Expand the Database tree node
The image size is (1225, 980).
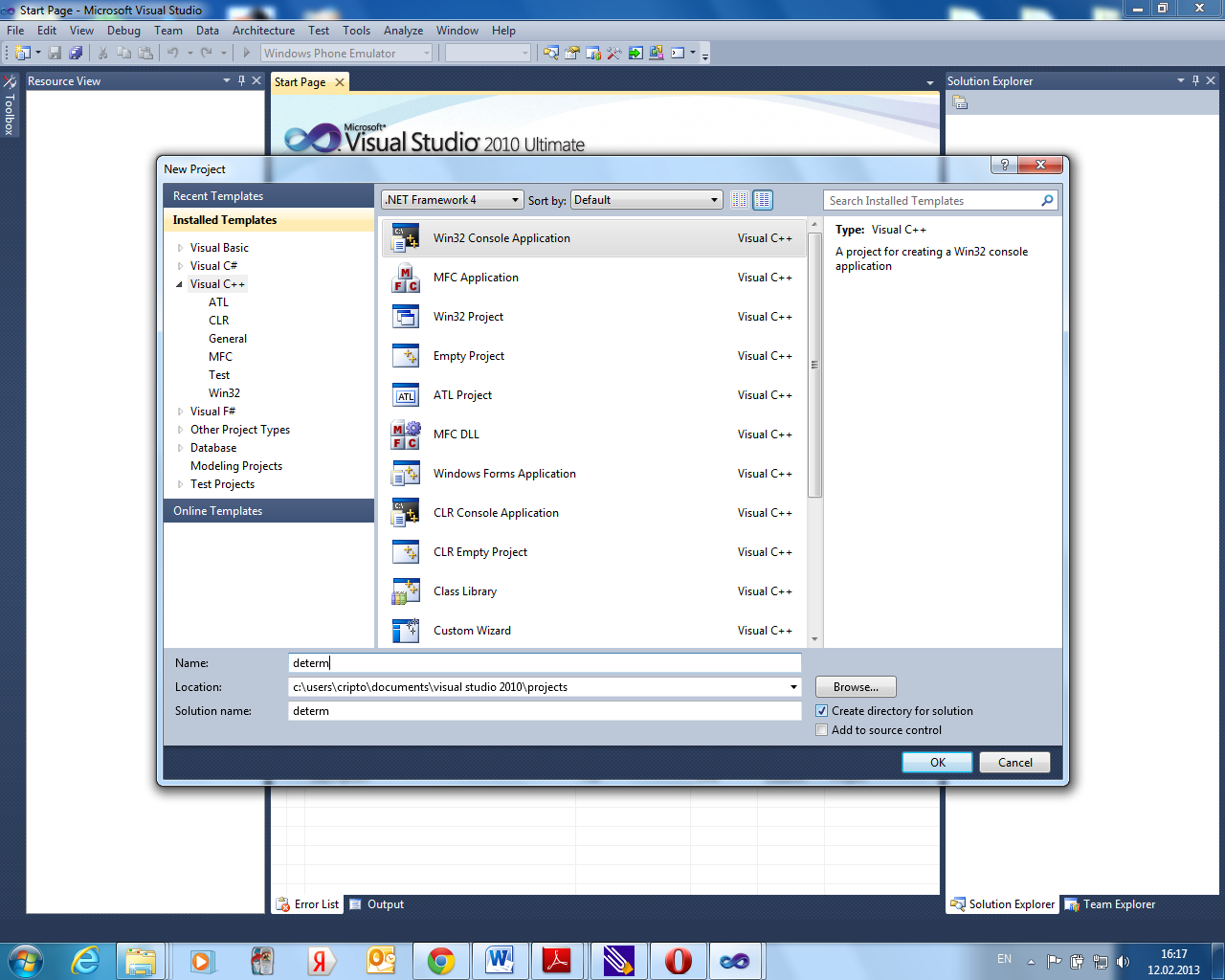[x=180, y=448]
